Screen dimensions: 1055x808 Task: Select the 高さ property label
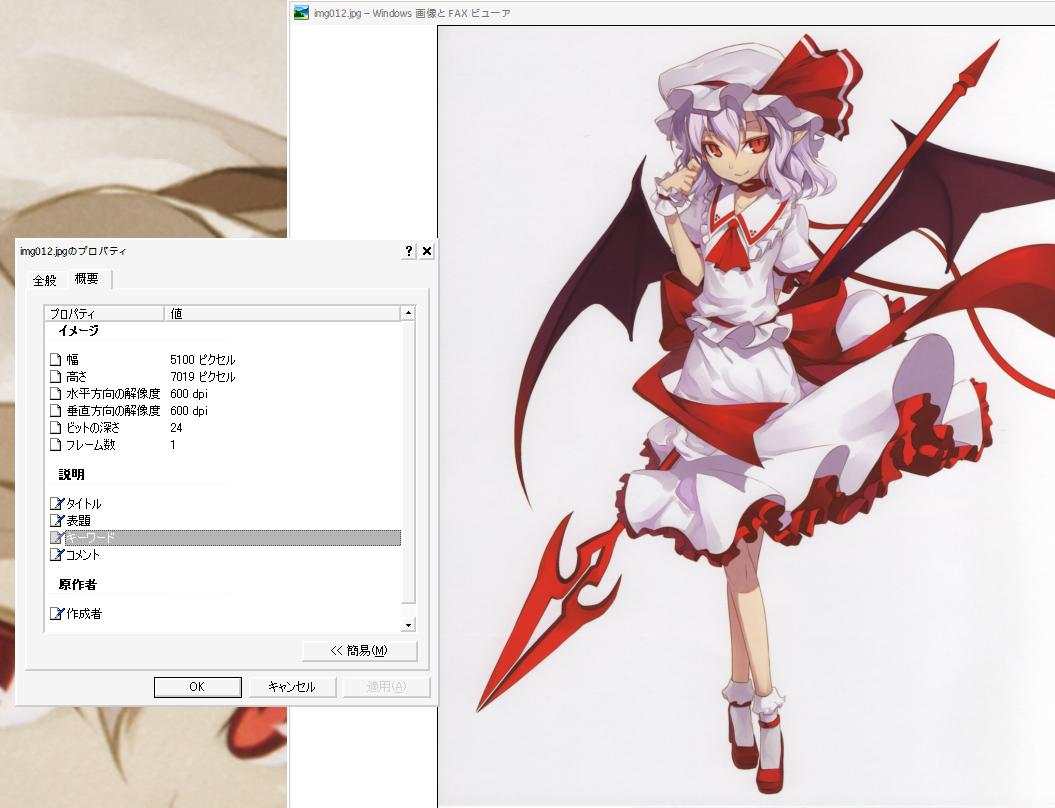tap(77, 377)
